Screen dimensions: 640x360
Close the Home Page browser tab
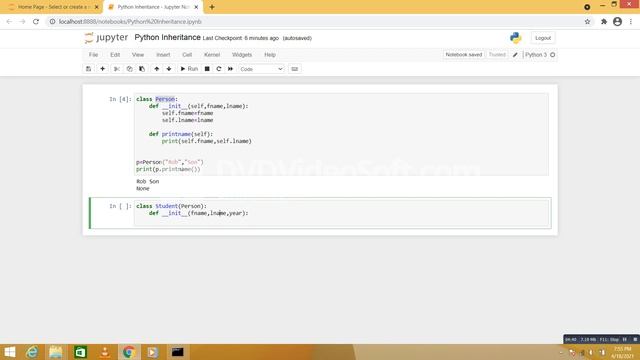point(97,7)
